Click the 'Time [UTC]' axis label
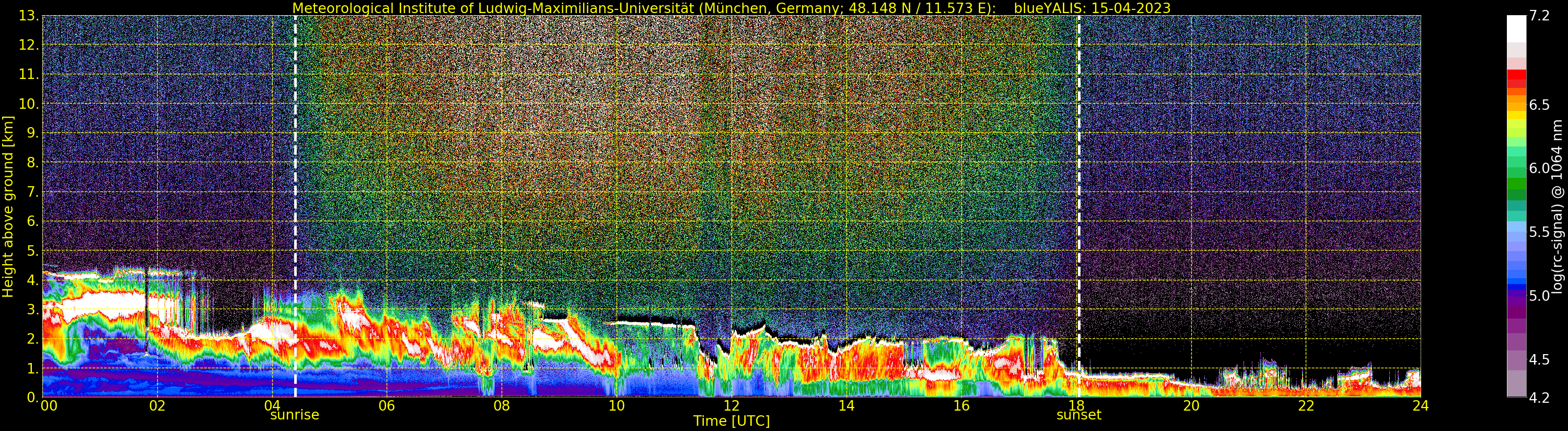This screenshot has height=431, width=1568. point(731,421)
